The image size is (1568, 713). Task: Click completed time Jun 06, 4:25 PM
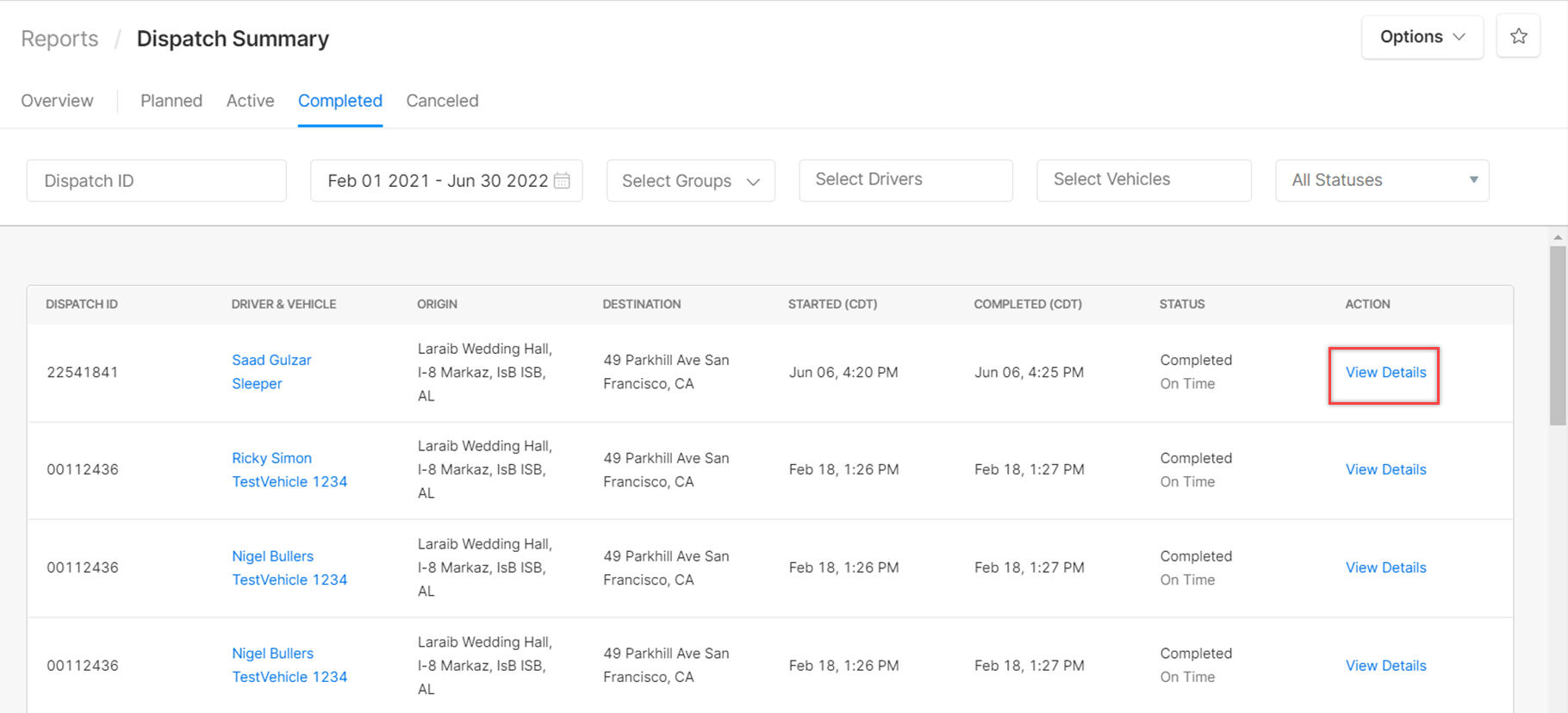pyautogui.click(x=1029, y=373)
